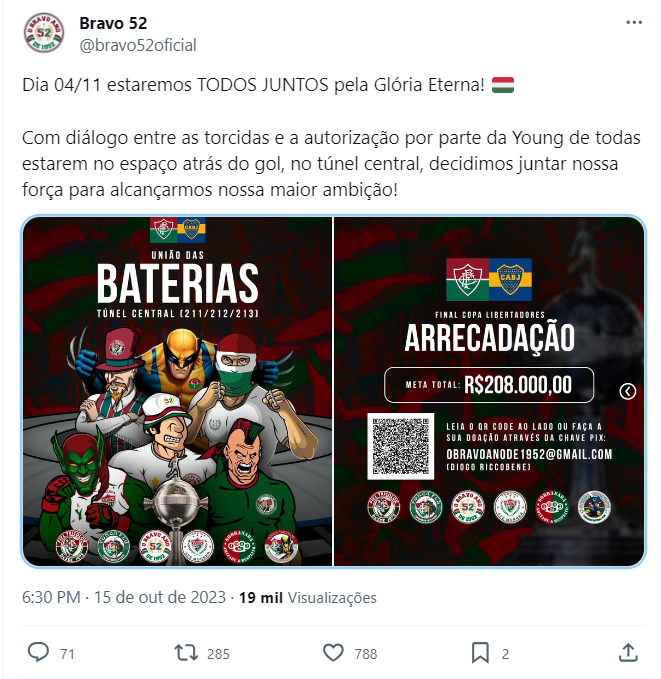Viewport: 661px width, 679px height.
Task: Open the @bravo52oficial handle link
Action: click(x=138, y=45)
